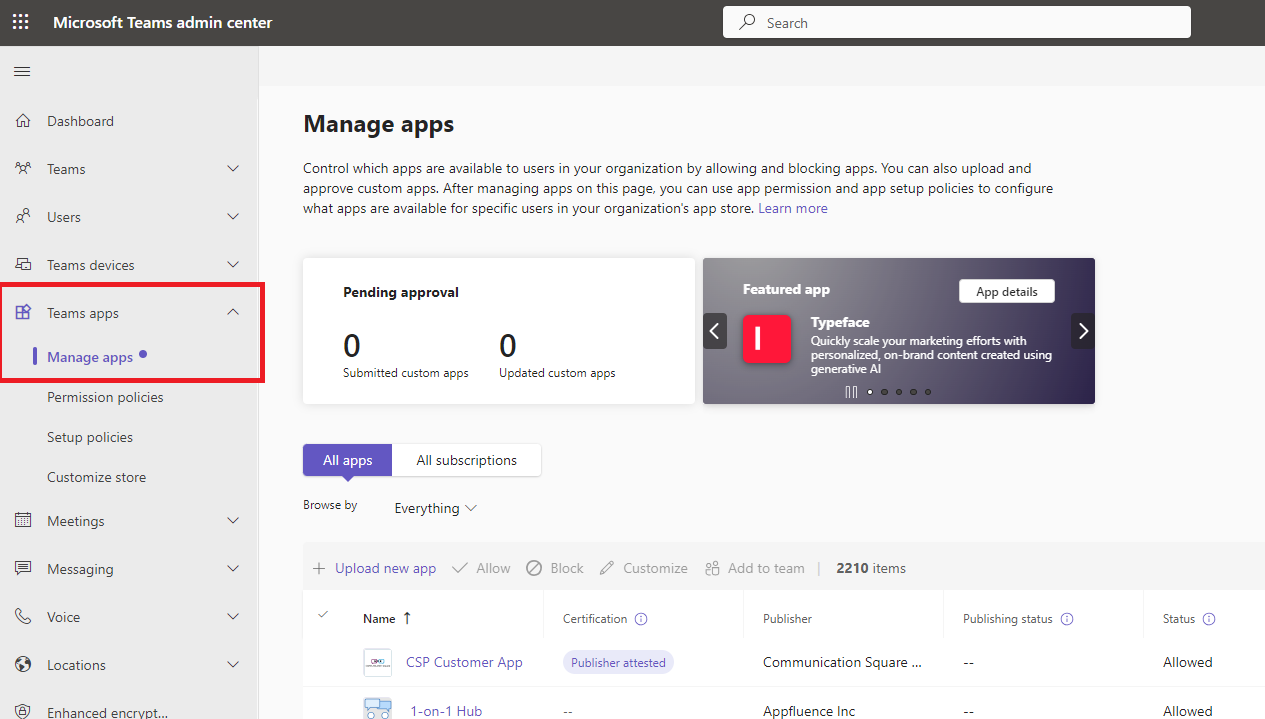Open Permission policies in sidebar

tap(105, 397)
